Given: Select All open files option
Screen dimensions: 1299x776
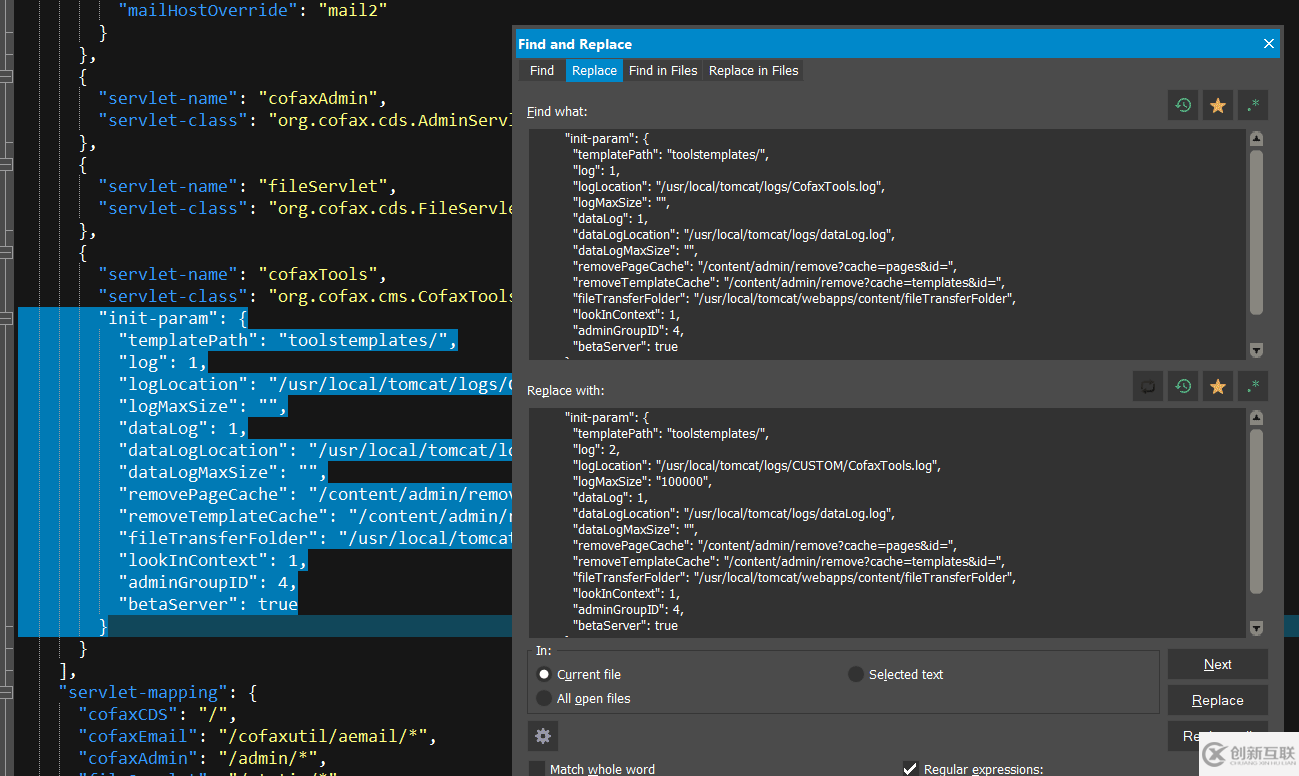Looking at the screenshot, I should click(544, 698).
